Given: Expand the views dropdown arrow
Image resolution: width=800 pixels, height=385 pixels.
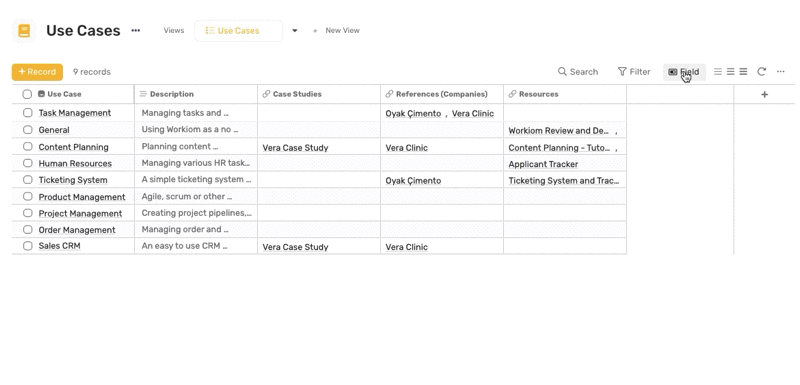Looking at the screenshot, I should 294,31.
